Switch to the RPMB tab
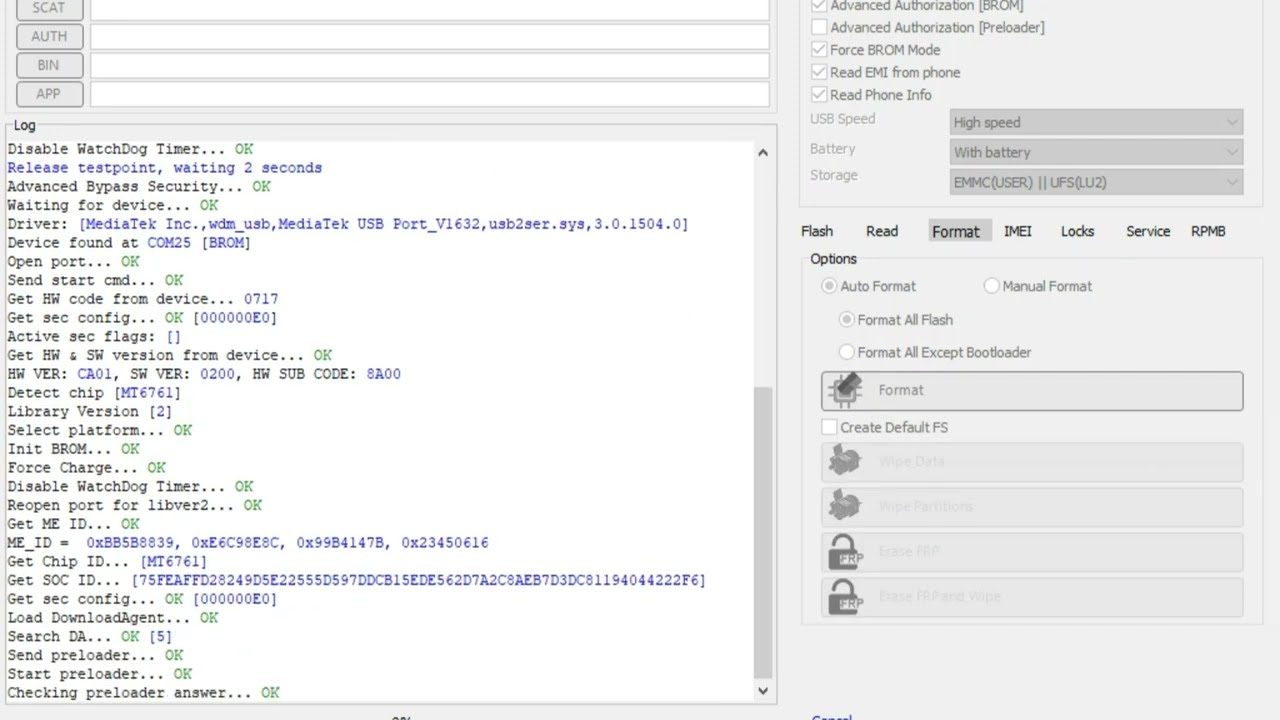Viewport: 1280px width, 720px height. point(1208,231)
